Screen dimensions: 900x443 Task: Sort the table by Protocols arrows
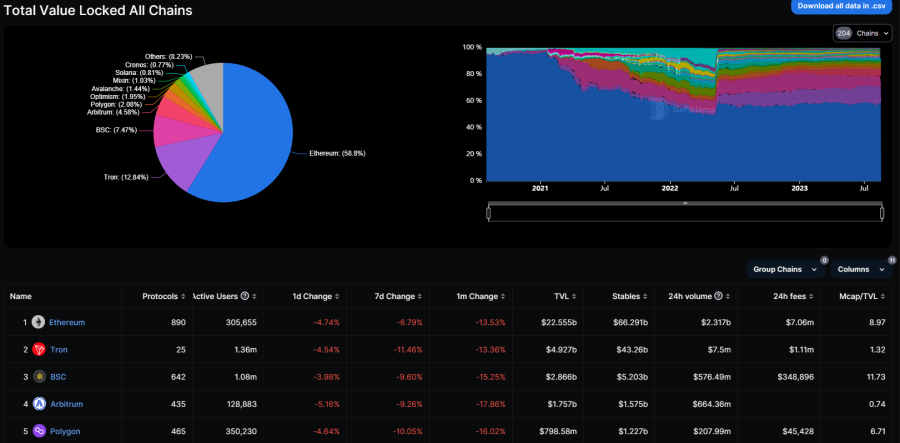point(183,297)
